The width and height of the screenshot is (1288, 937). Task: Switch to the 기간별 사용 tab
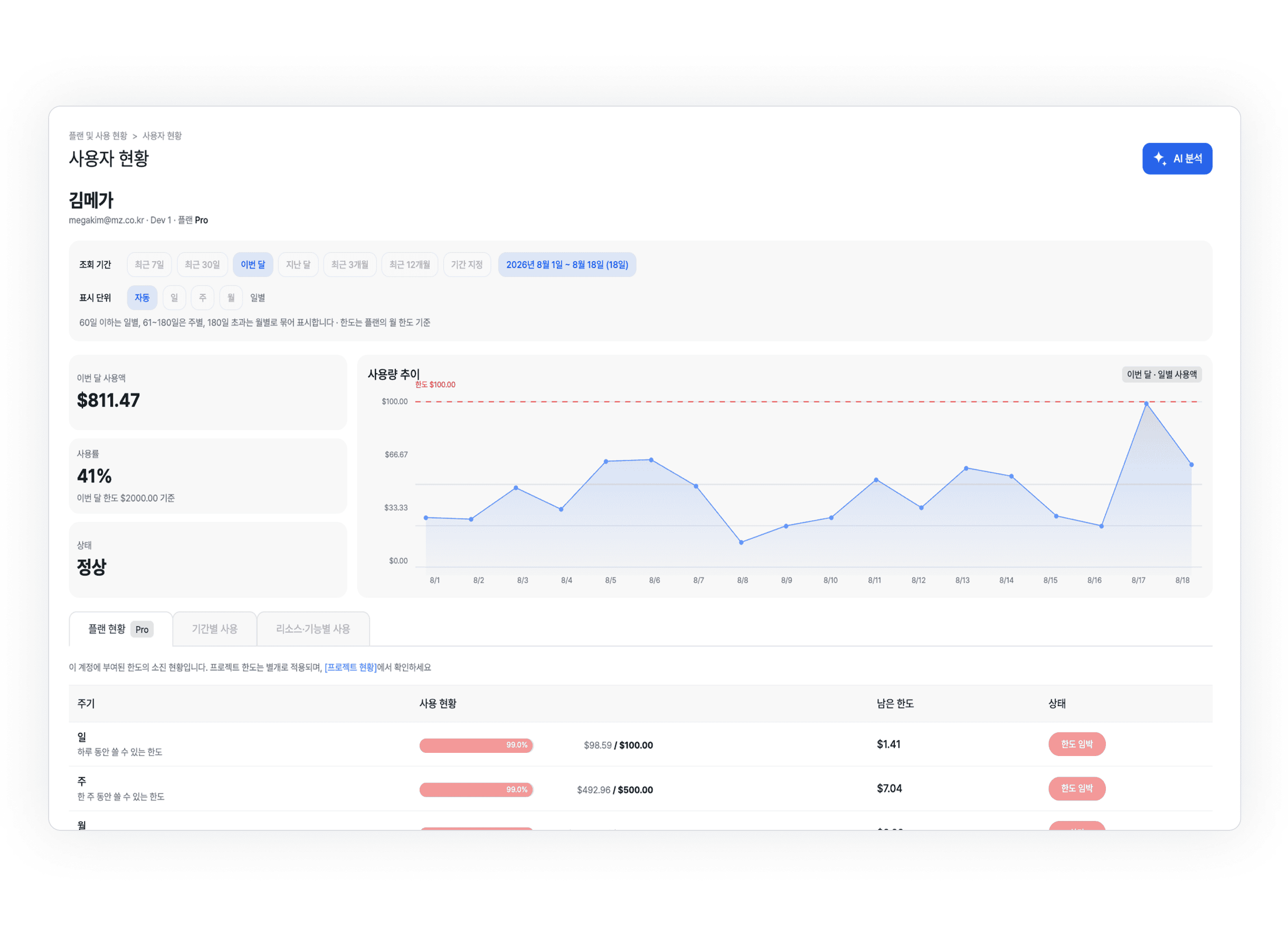tap(215, 629)
